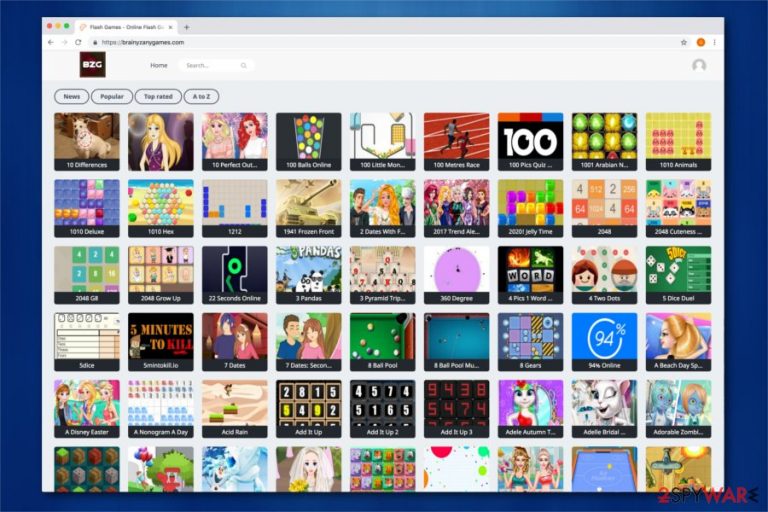
Task: Click the user account avatar icon
Action: (x=699, y=65)
